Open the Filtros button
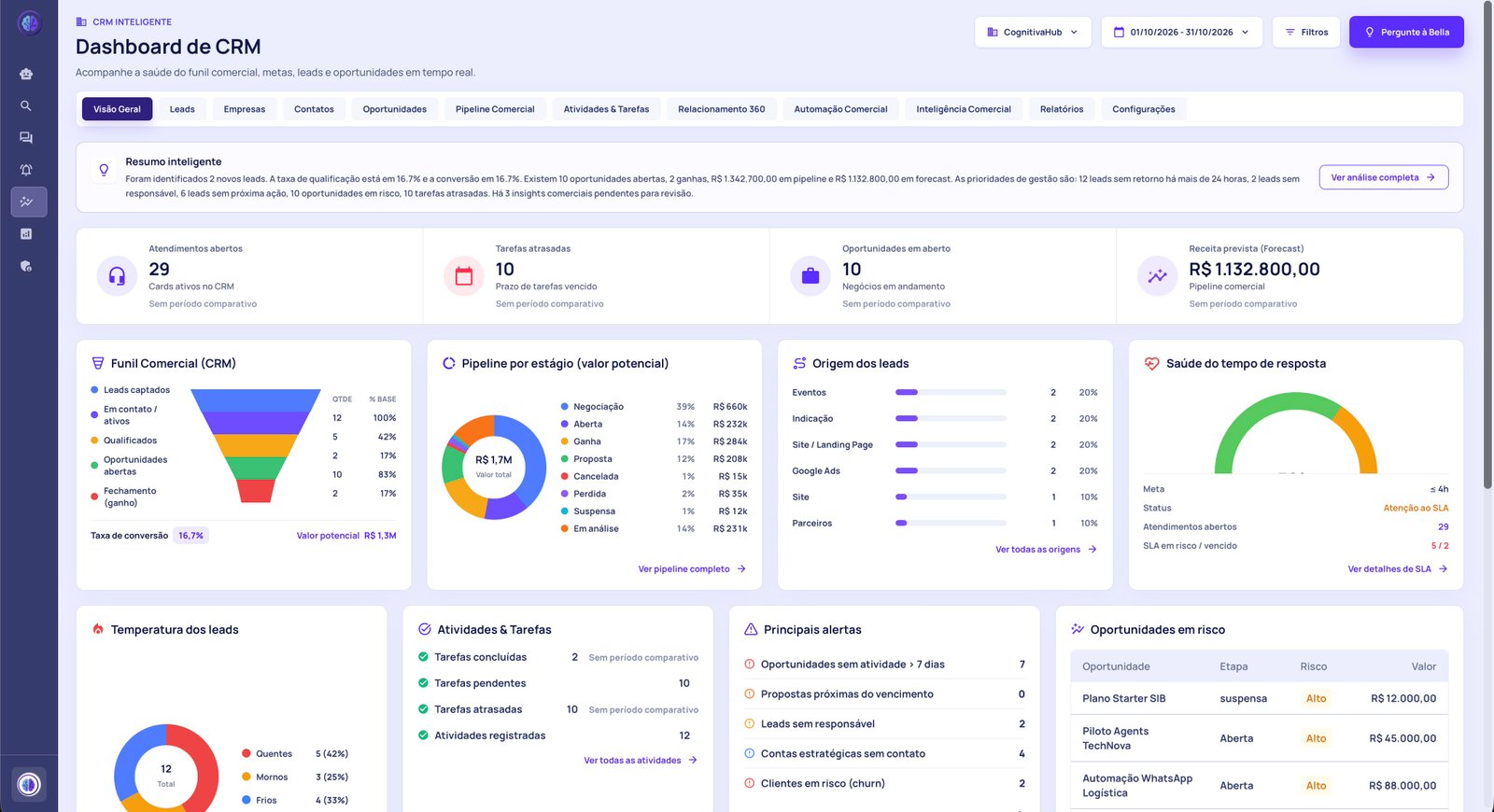The width and height of the screenshot is (1494, 812). (1306, 32)
